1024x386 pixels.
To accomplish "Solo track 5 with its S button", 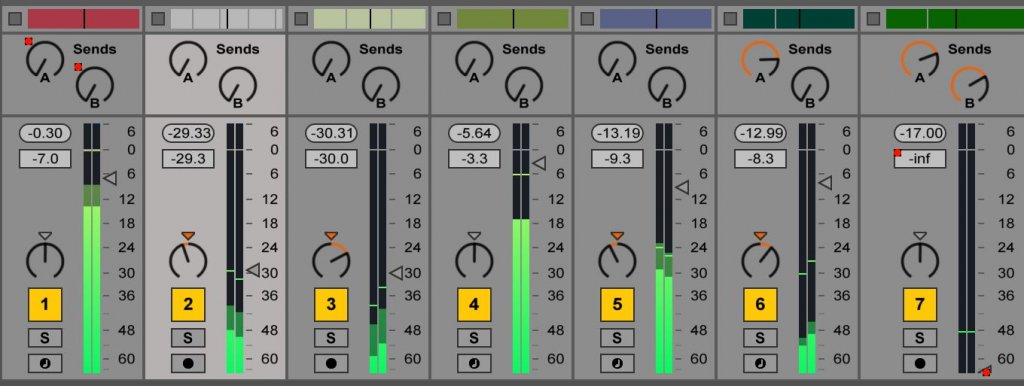I will (617, 338).
